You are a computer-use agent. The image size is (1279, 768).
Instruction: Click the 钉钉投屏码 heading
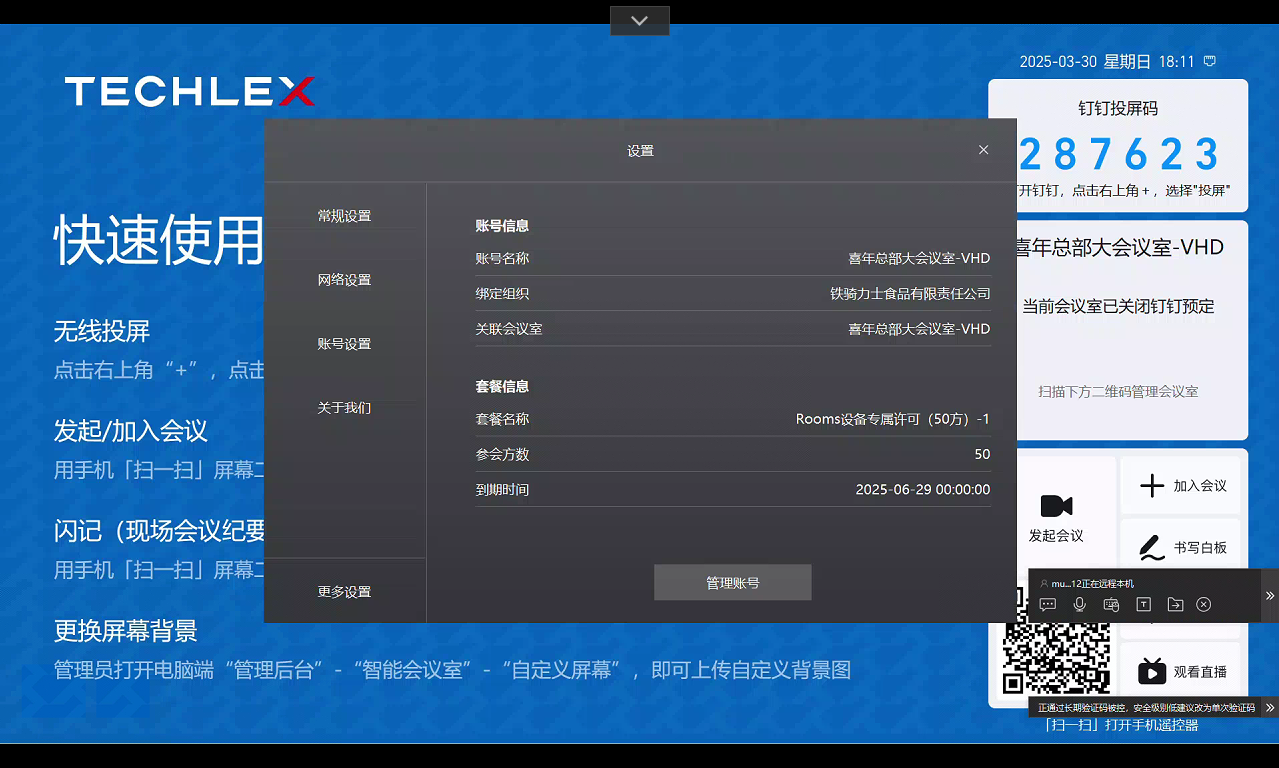click(1118, 108)
